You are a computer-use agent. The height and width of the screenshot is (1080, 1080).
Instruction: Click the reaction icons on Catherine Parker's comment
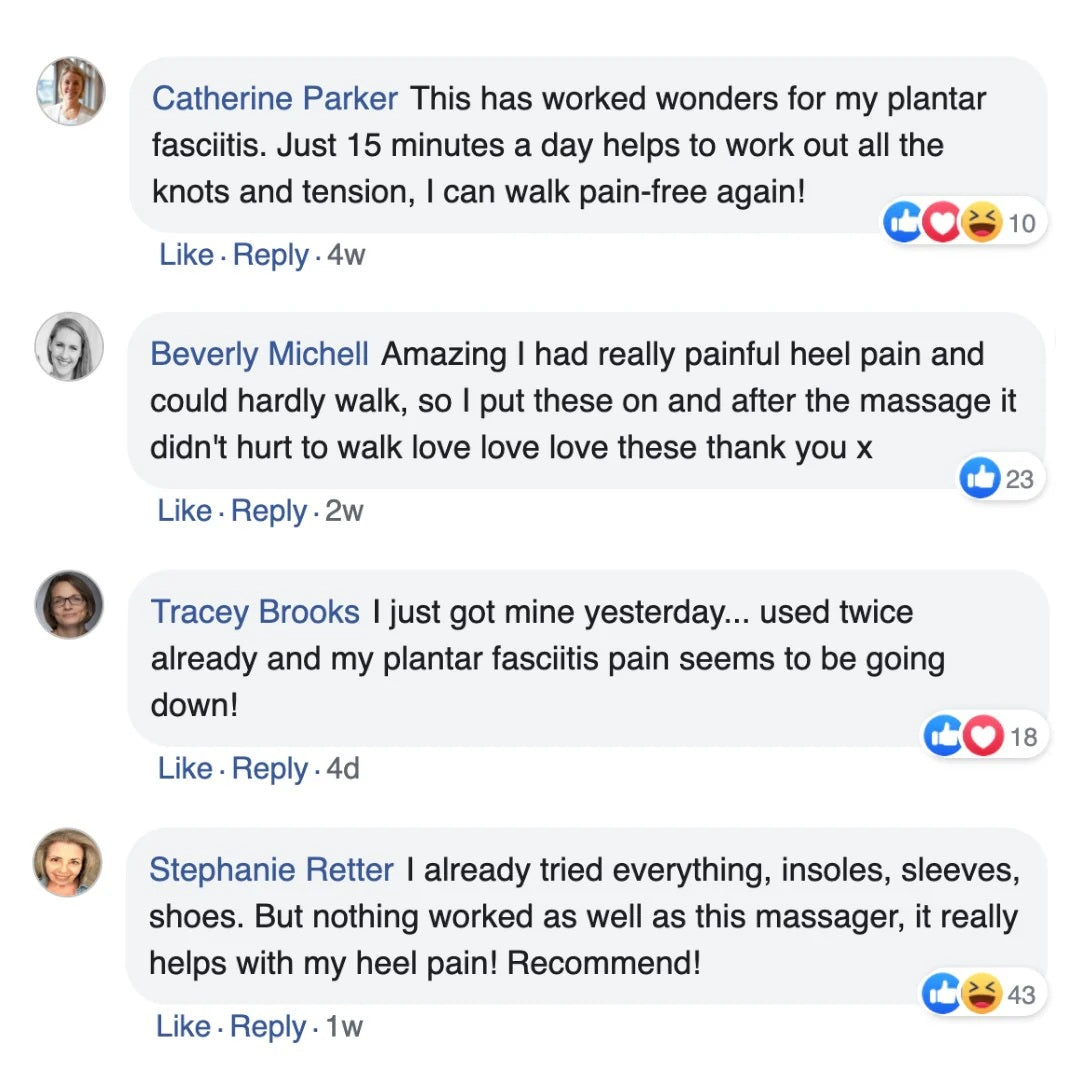(942, 223)
